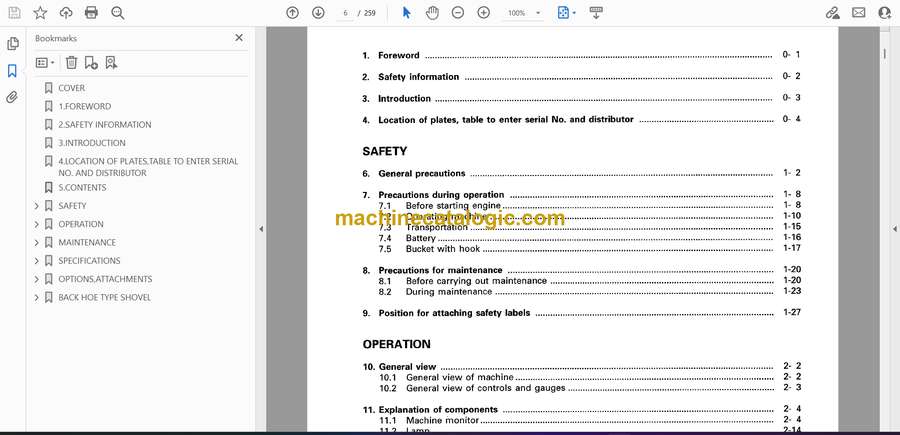The height and width of the screenshot is (435, 900).
Task: Expand the SAFETY bookmark chevron
Action: (x=37, y=206)
